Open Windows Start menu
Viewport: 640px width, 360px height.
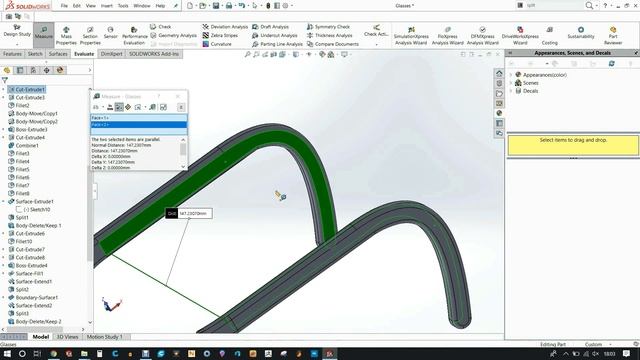[7, 353]
